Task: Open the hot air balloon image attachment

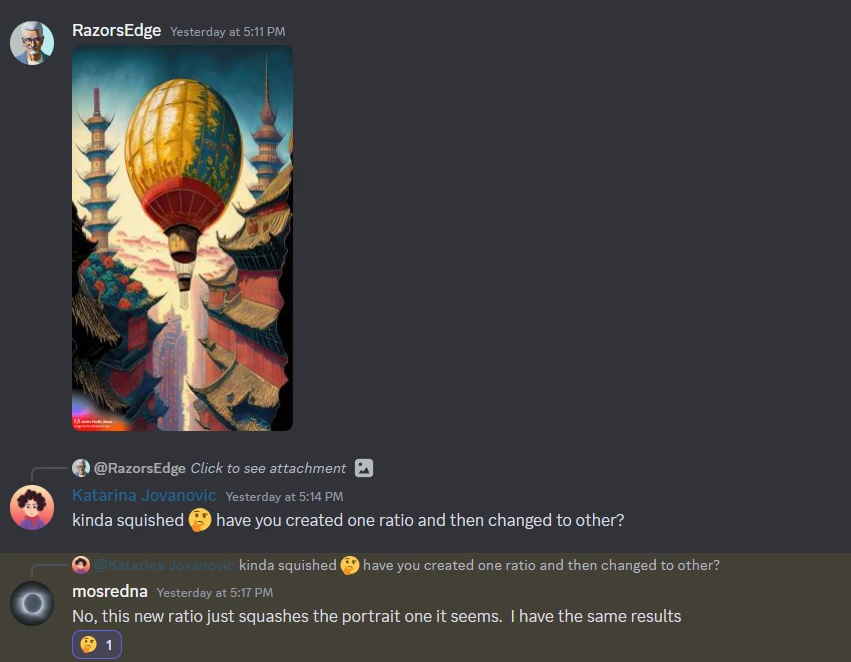Action: tap(182, 238)
